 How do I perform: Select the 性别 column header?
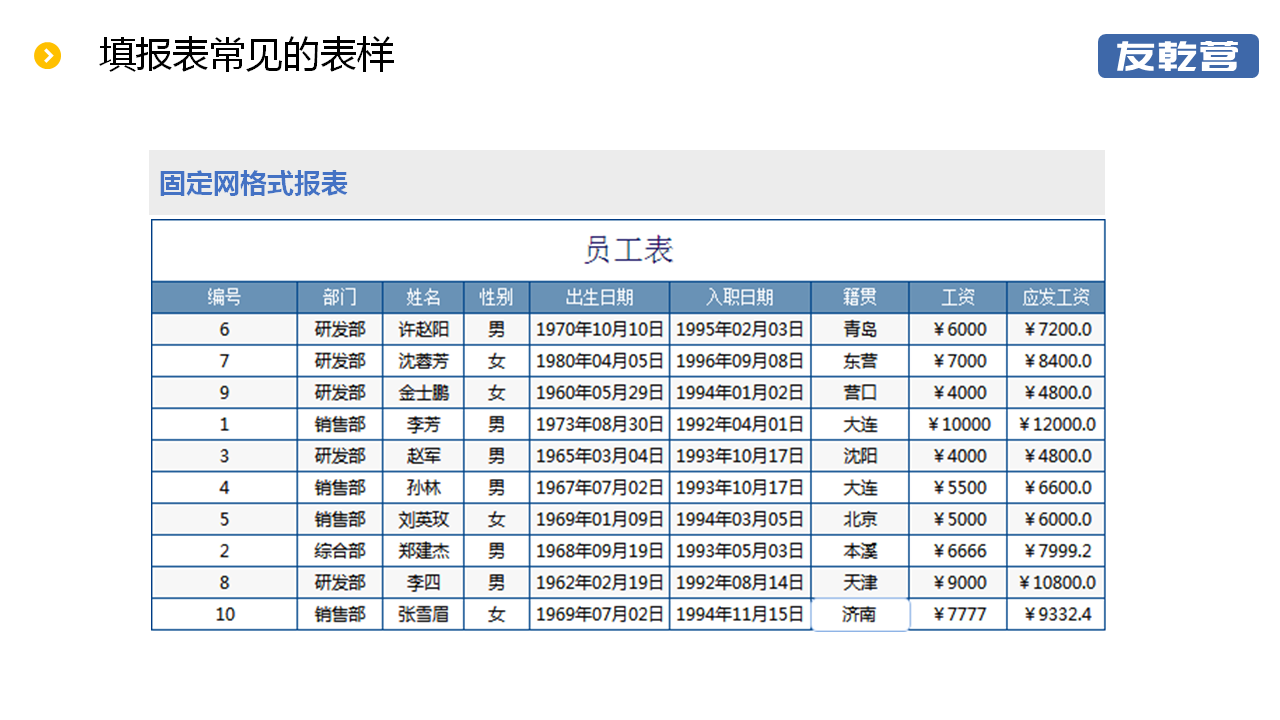(x=497, y=297)
